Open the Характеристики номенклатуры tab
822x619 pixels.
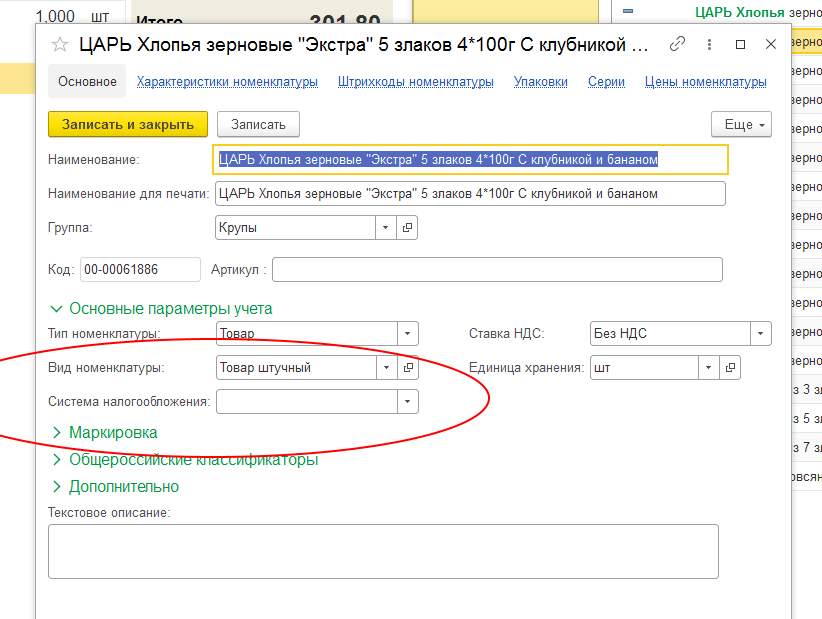227,82
